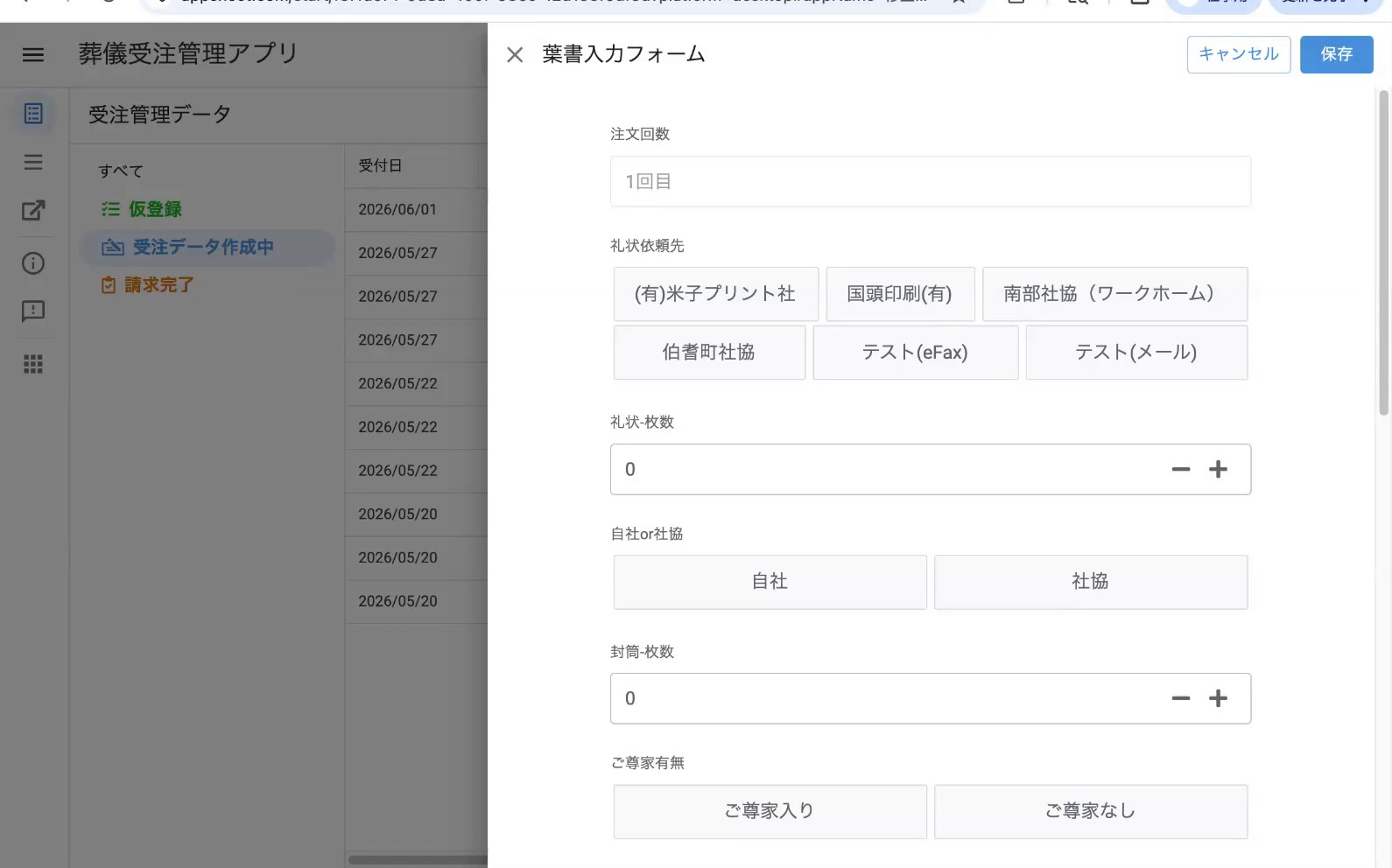Select the row dated 2026/06/01
Image resolution: width=1392 pixels, height=868 pixels.
coord(416,210)
